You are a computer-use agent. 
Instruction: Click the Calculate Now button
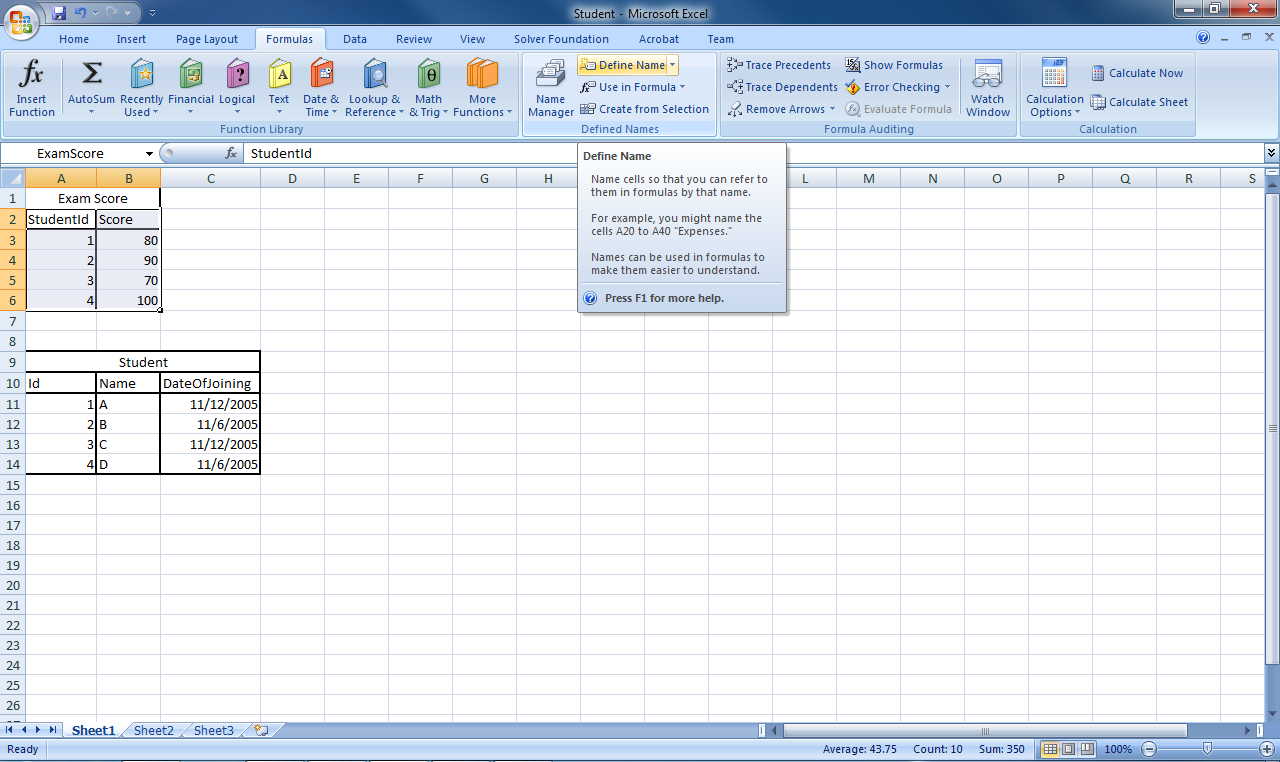1138,72
